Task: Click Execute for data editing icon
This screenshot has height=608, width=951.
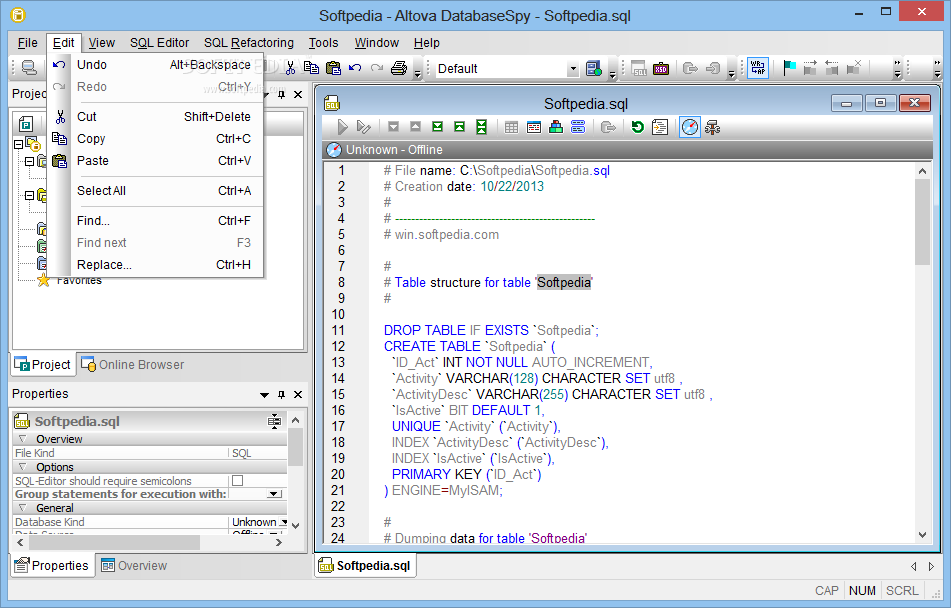Action: 363,127
